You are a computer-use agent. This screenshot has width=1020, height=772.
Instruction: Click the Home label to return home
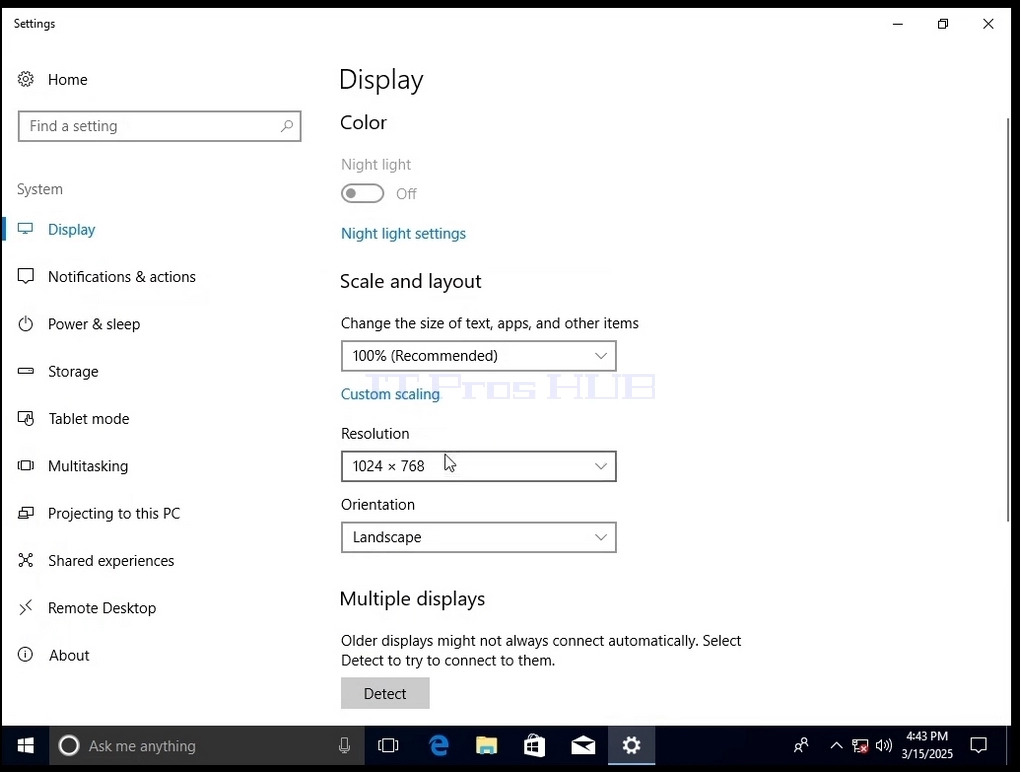tap(68, 79)
